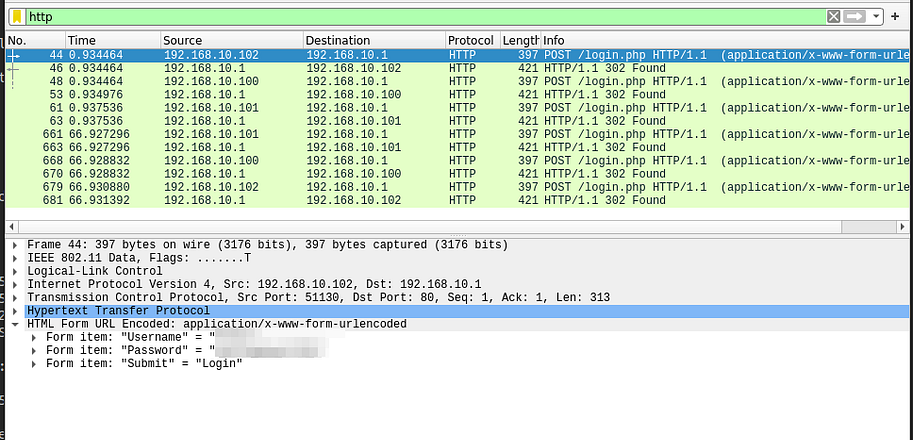913x440 pixels.
Task: Sort packets by the Time column
Action: point(111,40)
